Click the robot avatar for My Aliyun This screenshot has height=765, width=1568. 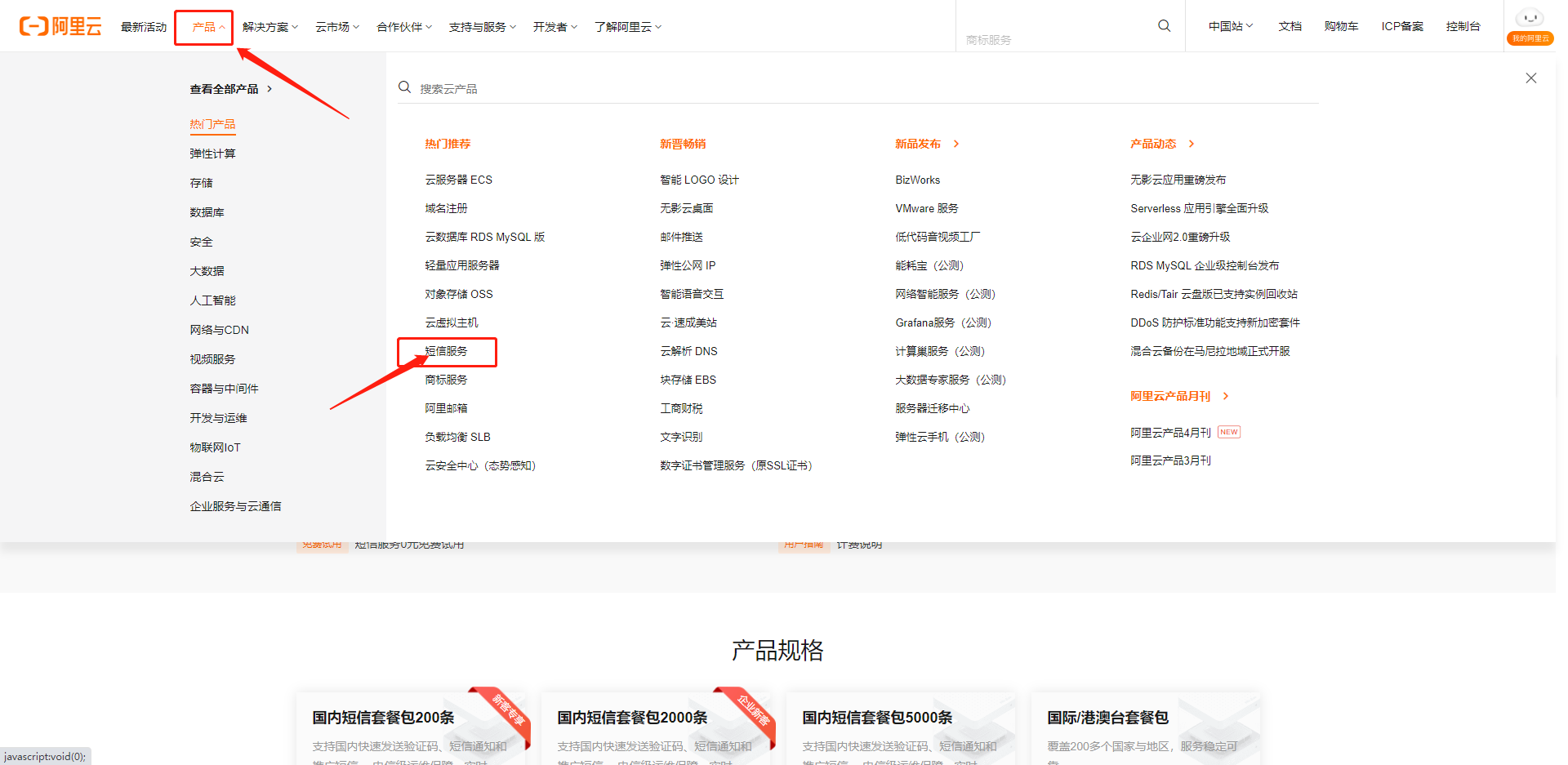point(1530,17)
